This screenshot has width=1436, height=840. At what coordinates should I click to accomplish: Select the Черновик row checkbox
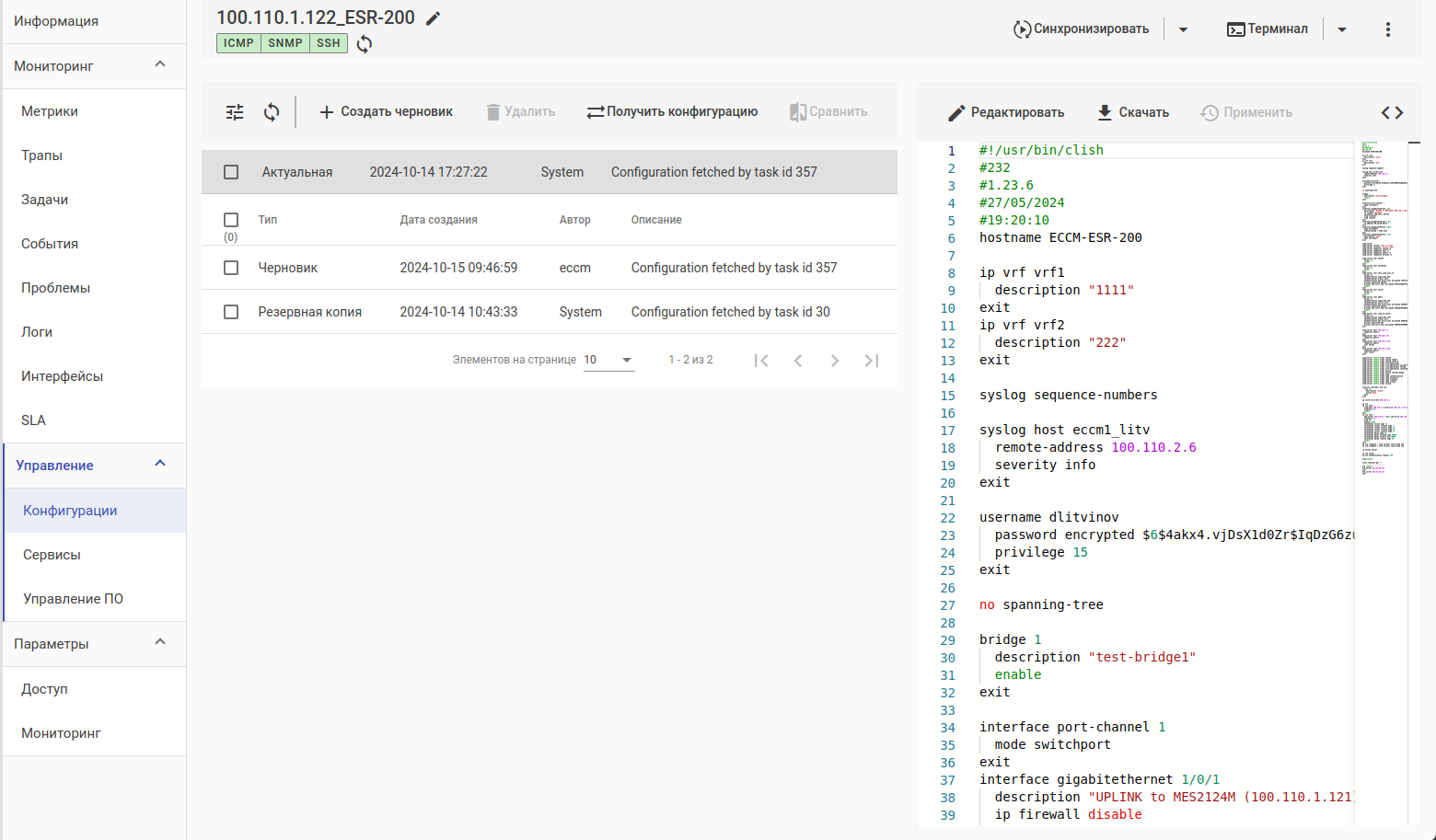231,268
